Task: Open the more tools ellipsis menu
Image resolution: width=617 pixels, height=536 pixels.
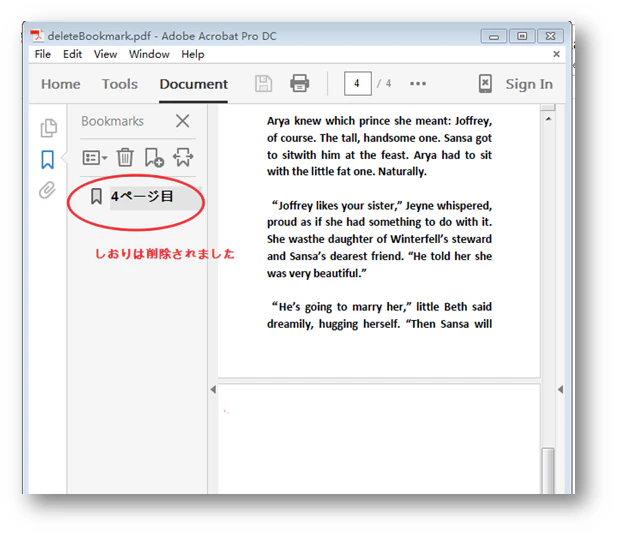Action: (417, 83)
